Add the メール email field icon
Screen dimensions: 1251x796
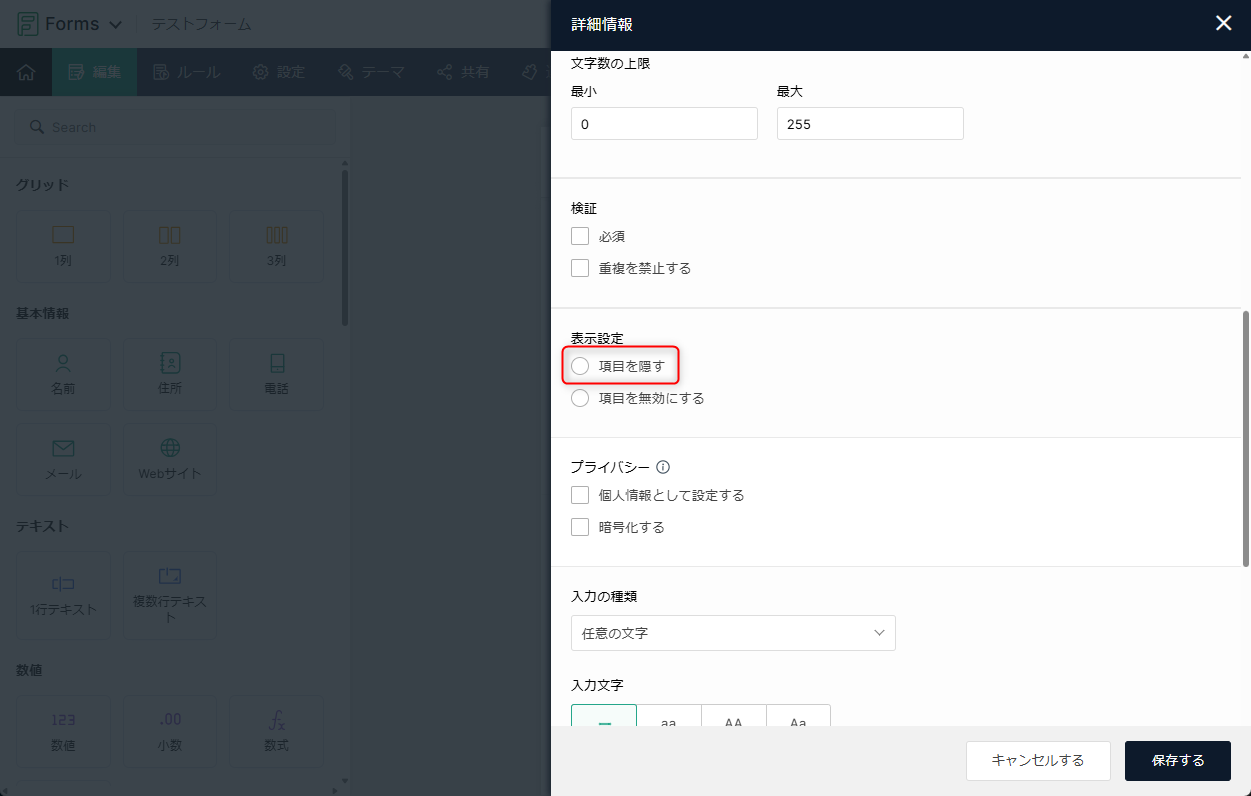point(63,449)
